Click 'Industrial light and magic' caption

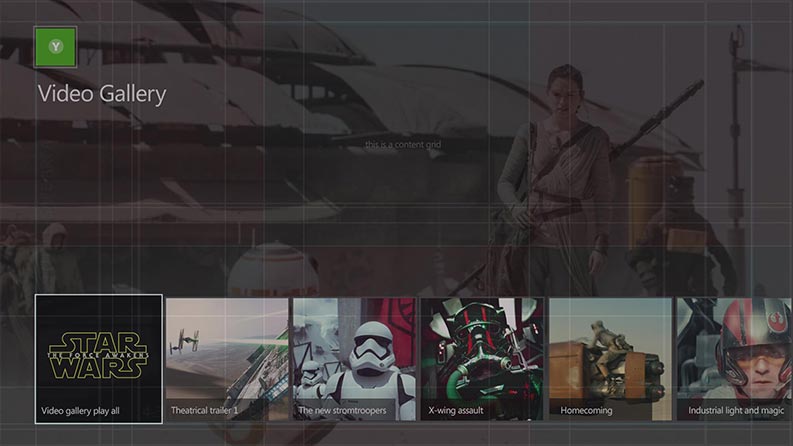pos(738,411)
